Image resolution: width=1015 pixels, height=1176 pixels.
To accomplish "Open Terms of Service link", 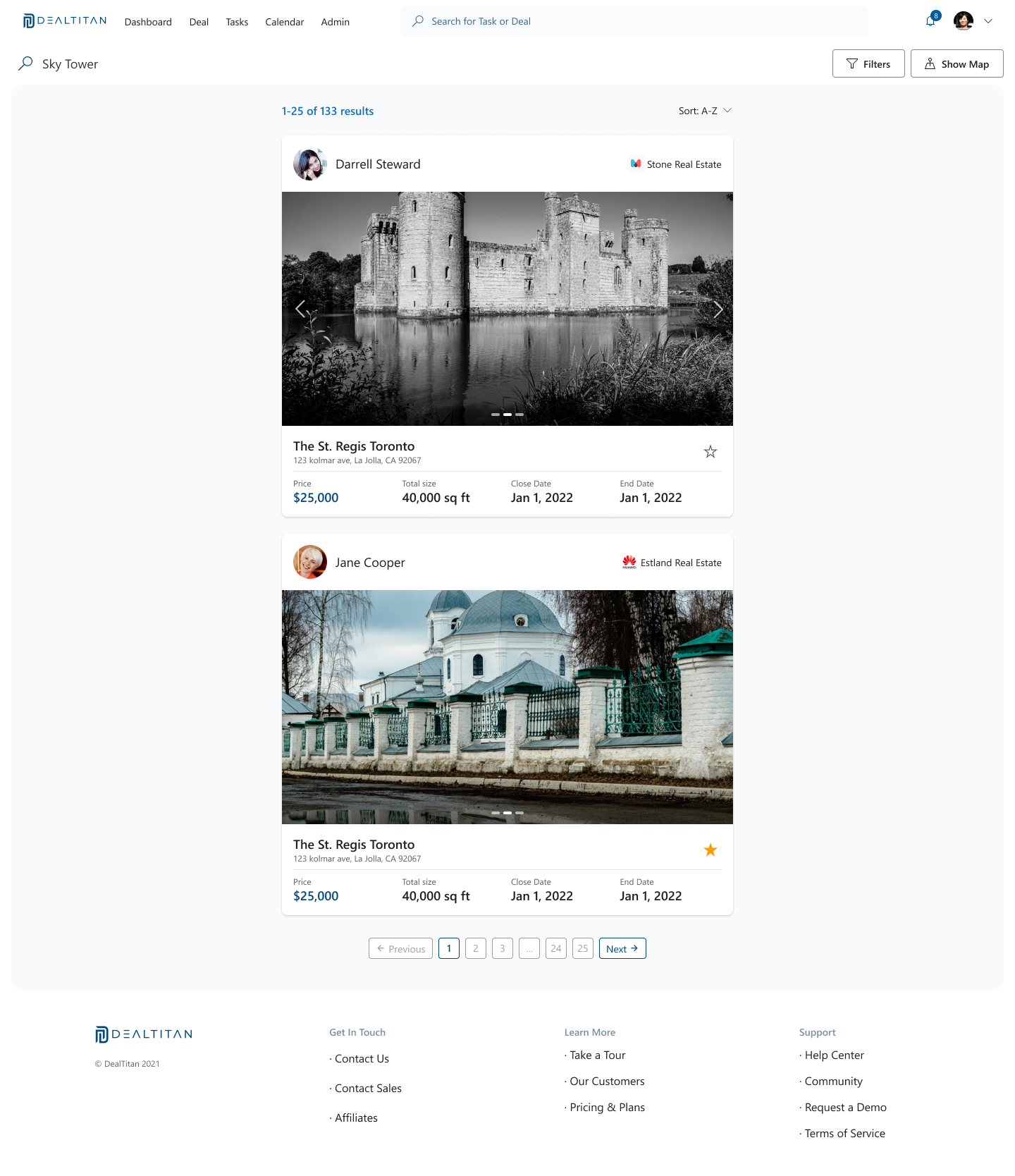I will point(844,1134).
